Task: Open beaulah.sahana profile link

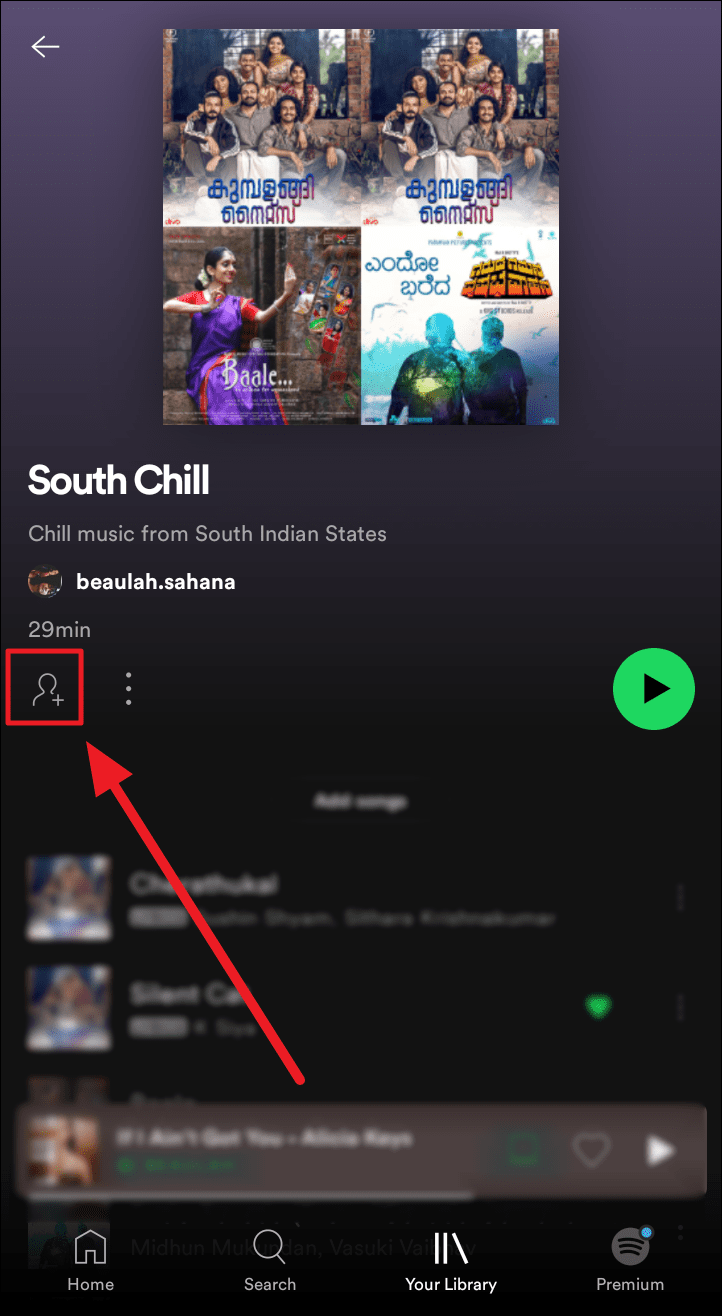Action: [156, 581]
